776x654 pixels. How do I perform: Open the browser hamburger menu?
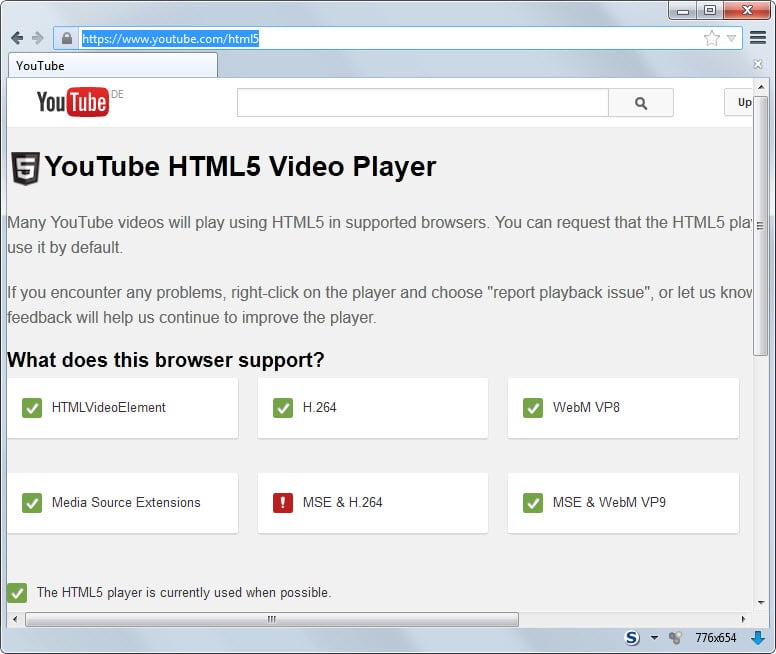758,38
